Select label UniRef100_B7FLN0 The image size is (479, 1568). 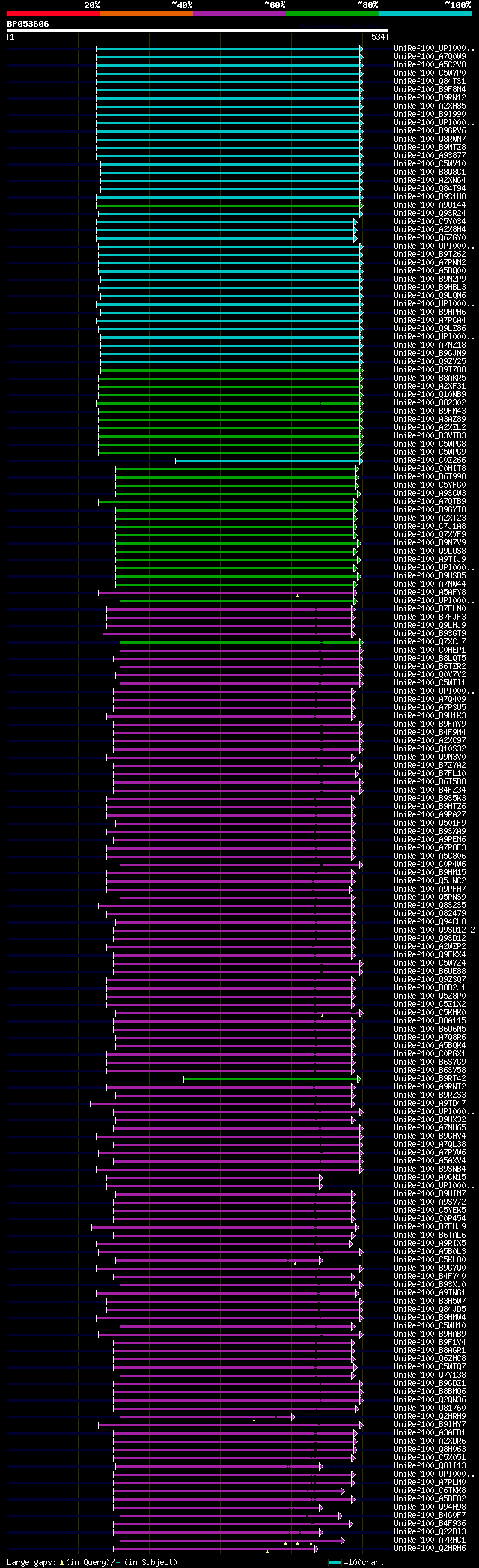[x=430, y=608]
